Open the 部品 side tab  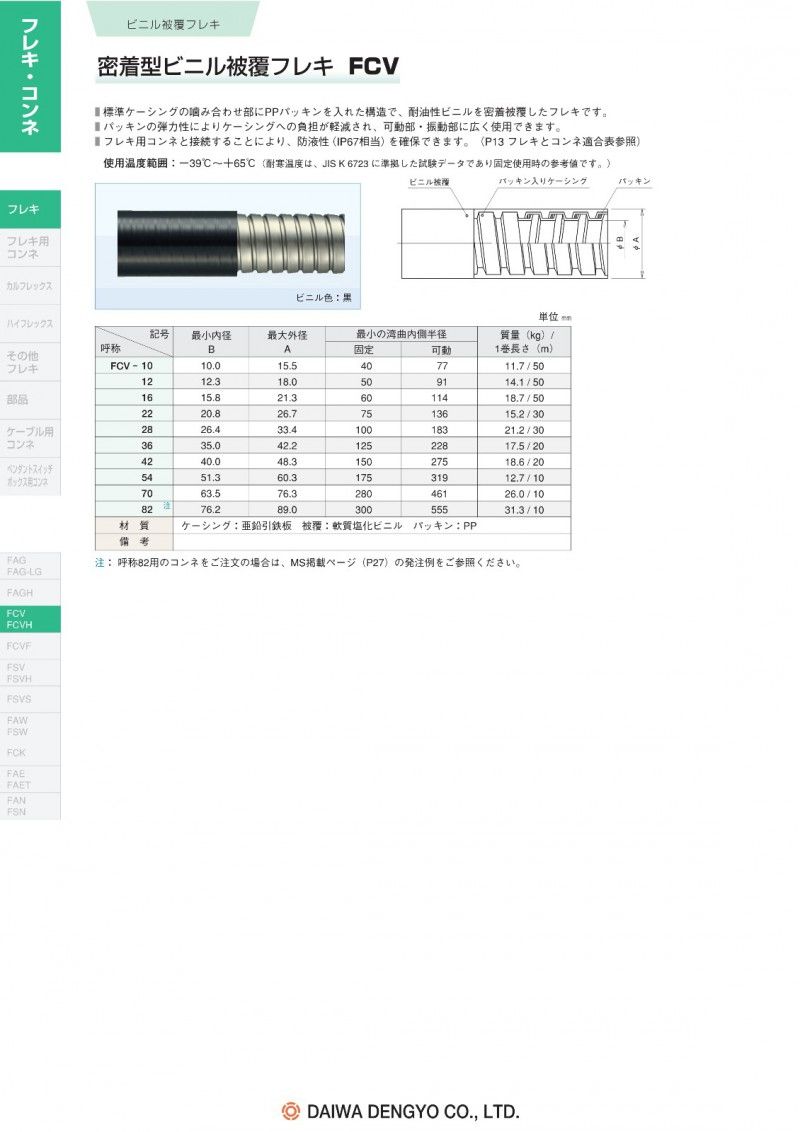[x=30, y=399]
